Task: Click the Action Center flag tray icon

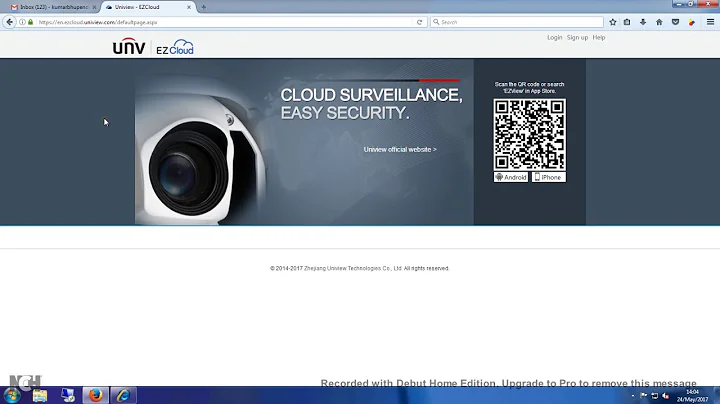Action: pos(644,396)
